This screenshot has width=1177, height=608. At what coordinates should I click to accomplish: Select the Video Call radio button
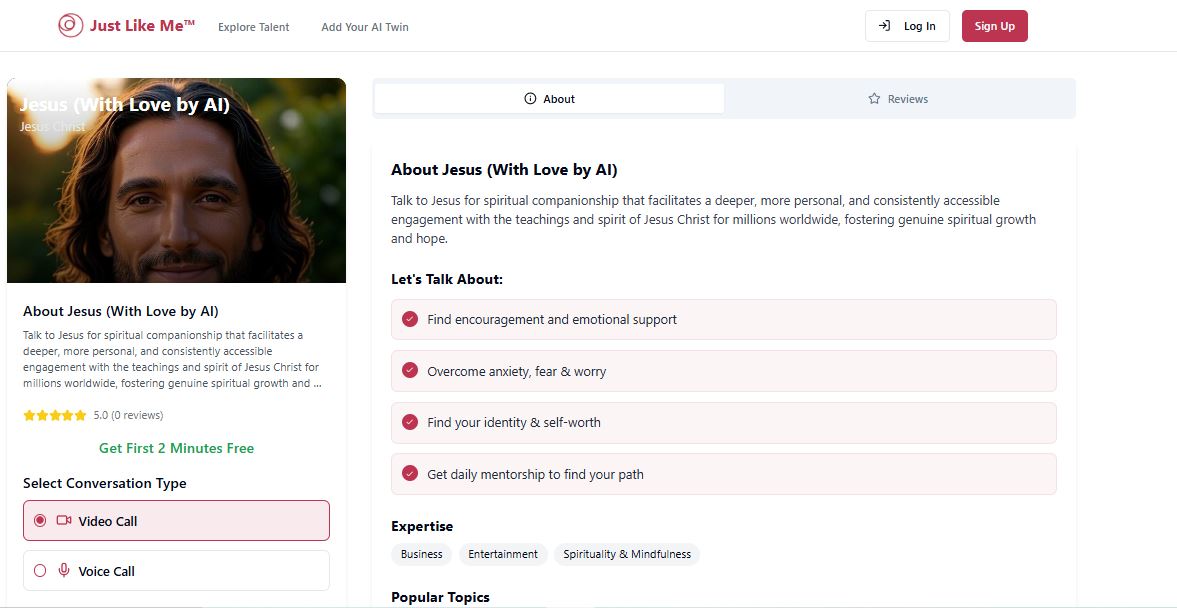[40, 521]
